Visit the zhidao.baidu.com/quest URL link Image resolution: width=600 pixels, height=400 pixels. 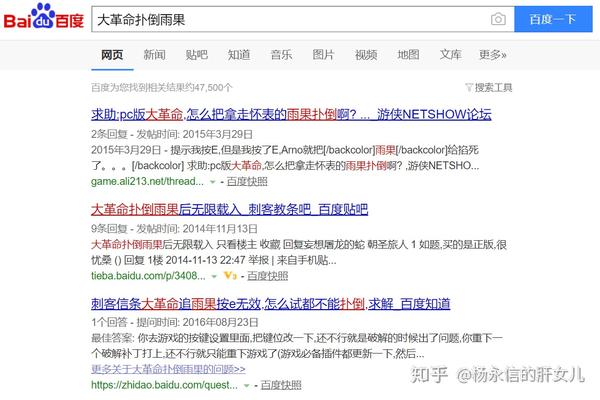165,385
